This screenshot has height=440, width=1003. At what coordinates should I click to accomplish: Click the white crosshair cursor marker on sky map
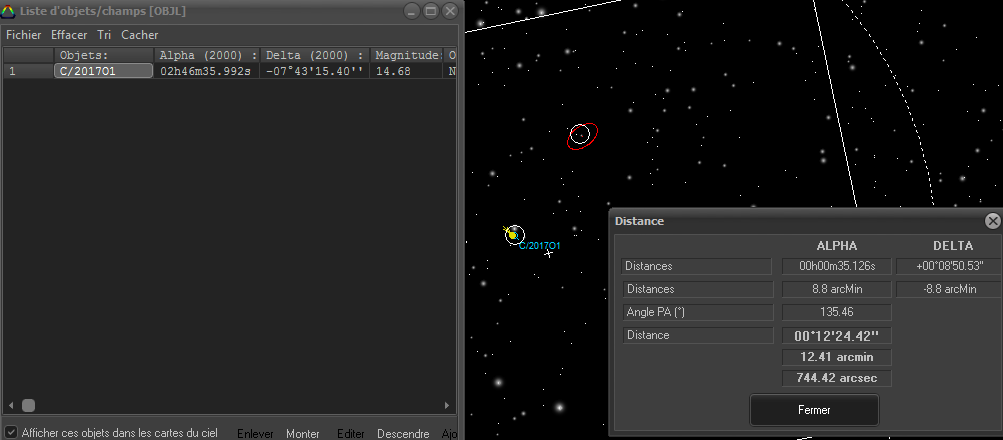[548, 253]
